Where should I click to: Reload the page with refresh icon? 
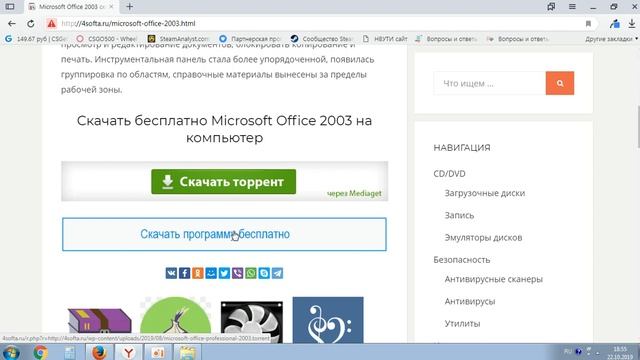coord(31,24)
